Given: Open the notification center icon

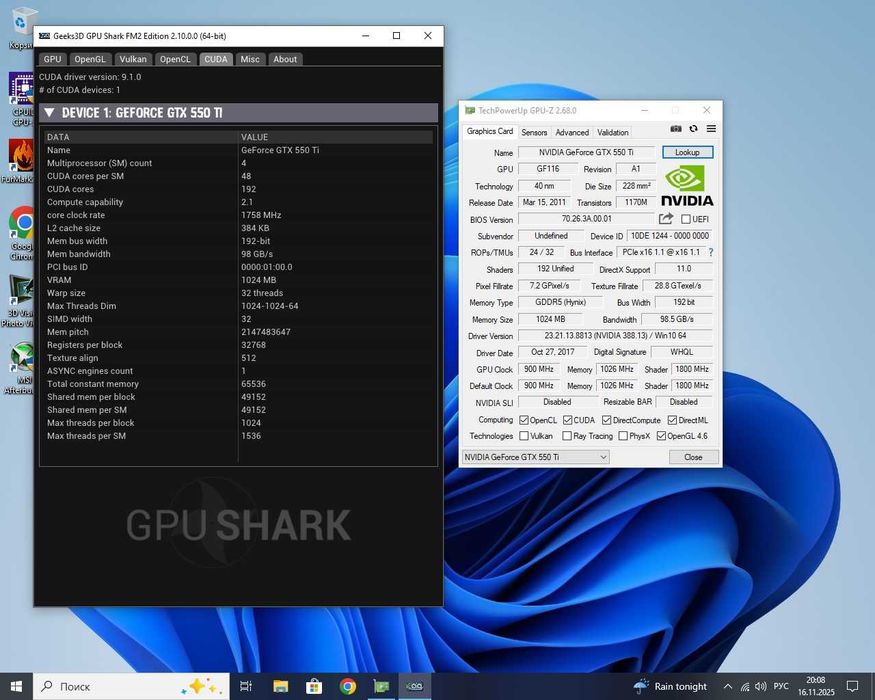Looking at the screenshot, I should tap(852, 686).
